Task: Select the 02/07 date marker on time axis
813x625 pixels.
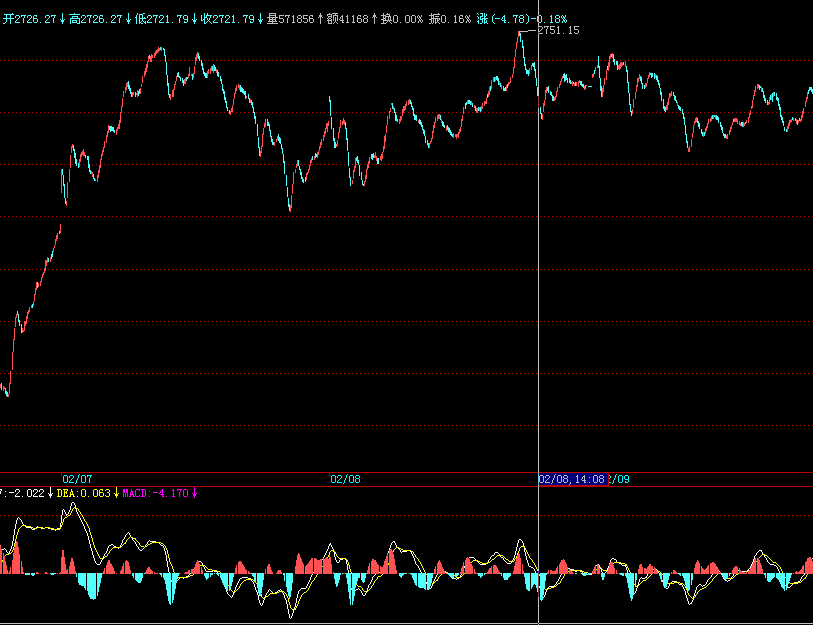Action: click(x=77, y=479)
